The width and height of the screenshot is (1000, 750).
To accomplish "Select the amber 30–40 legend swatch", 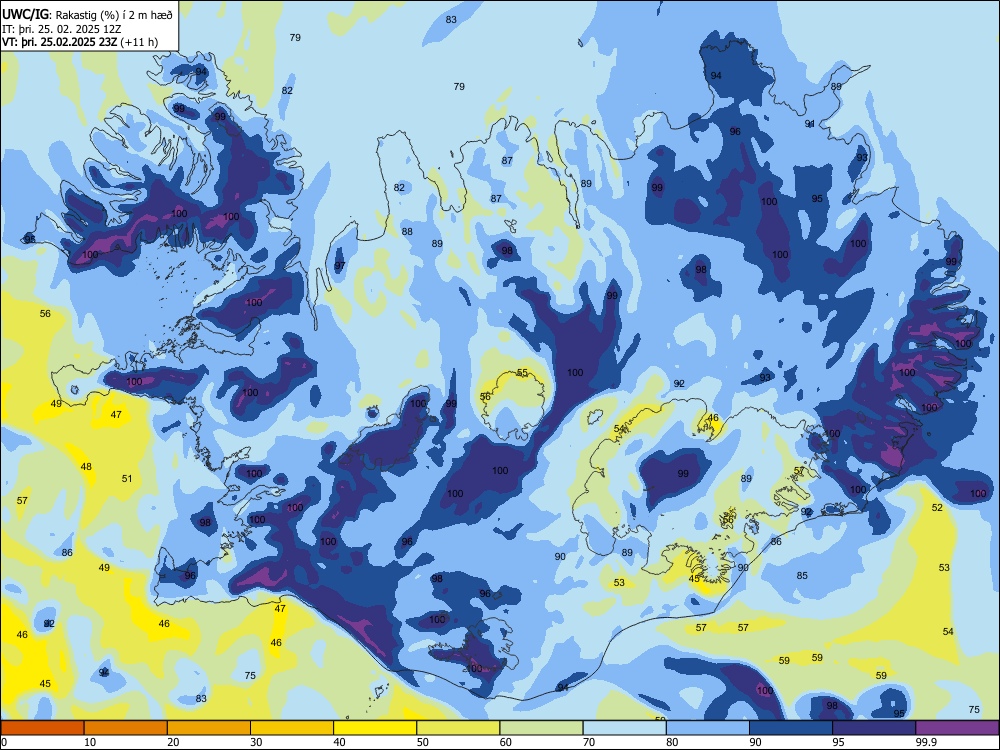I will (292, 728).
